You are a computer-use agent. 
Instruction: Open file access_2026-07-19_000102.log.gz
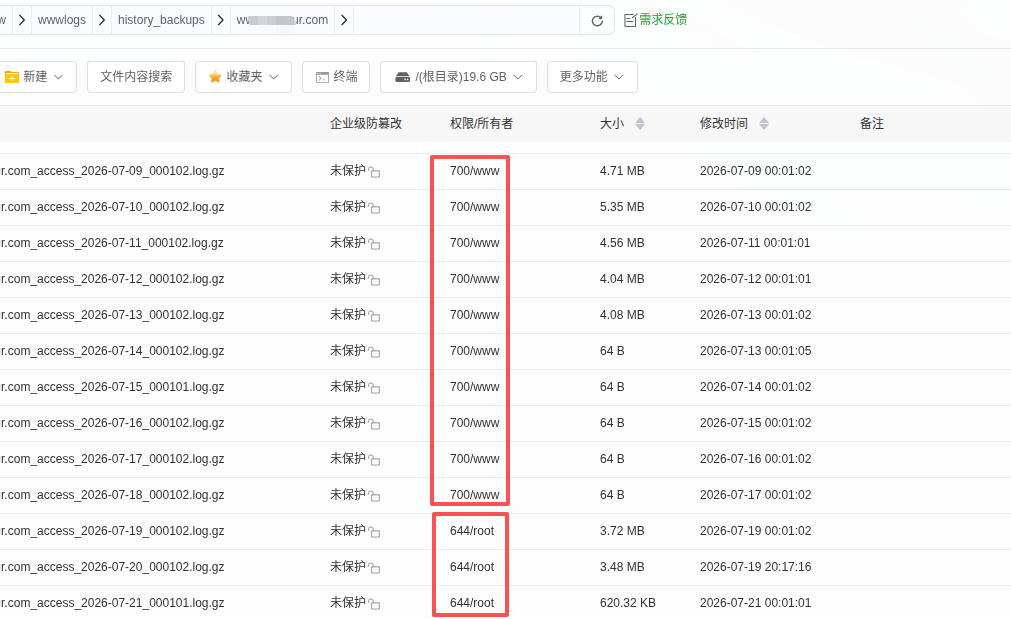[x=112, y=531]
